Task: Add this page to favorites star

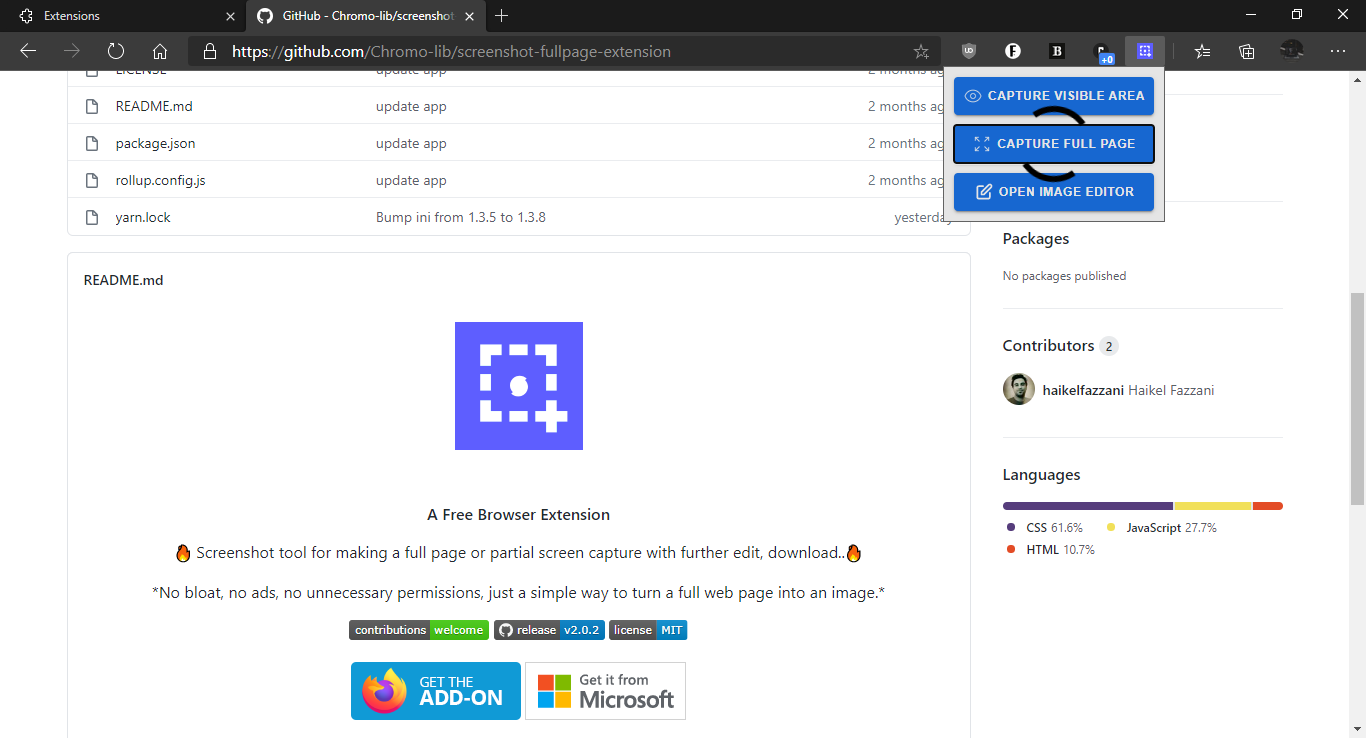Action: click(921, 51)
